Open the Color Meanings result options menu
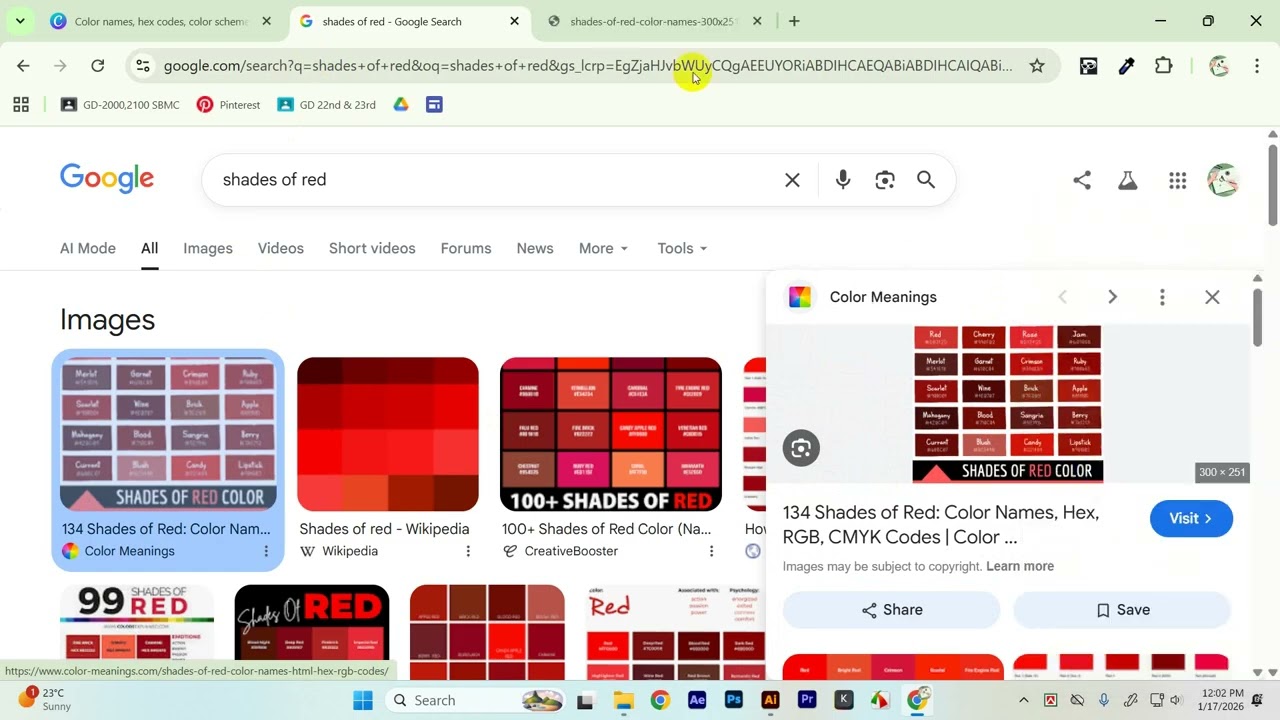Viewport: 1280px width, 720px height. [x=266, y=551]
